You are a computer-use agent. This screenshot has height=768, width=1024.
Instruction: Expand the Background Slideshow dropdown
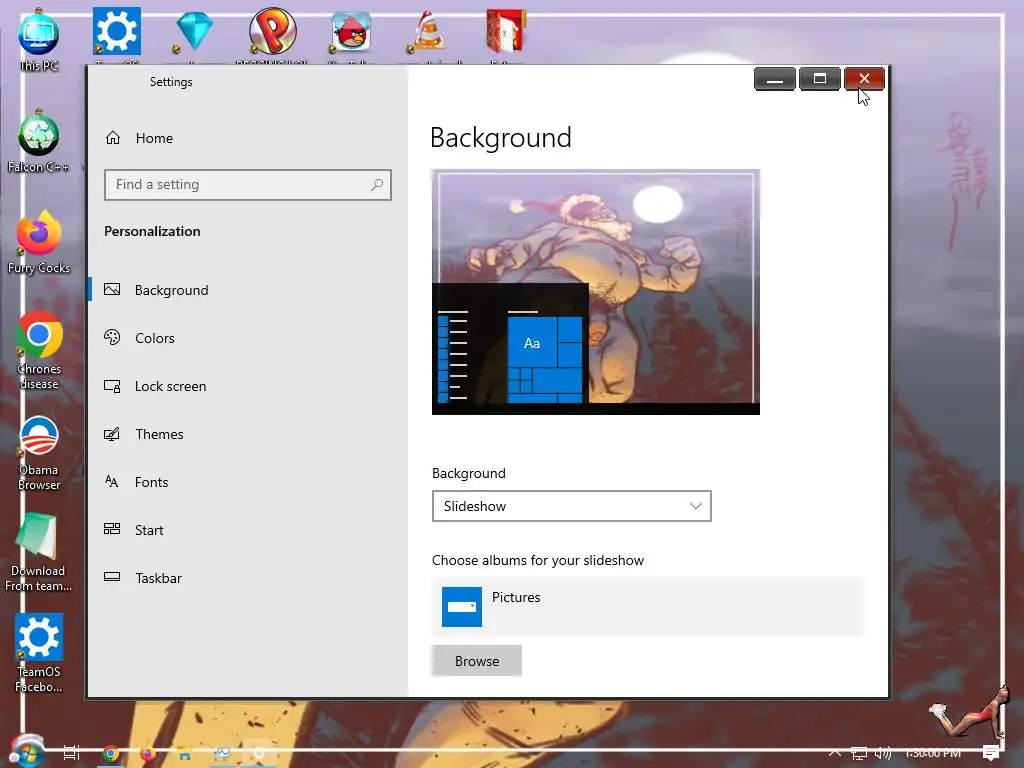pyautogui.click(x=571, y=506)
